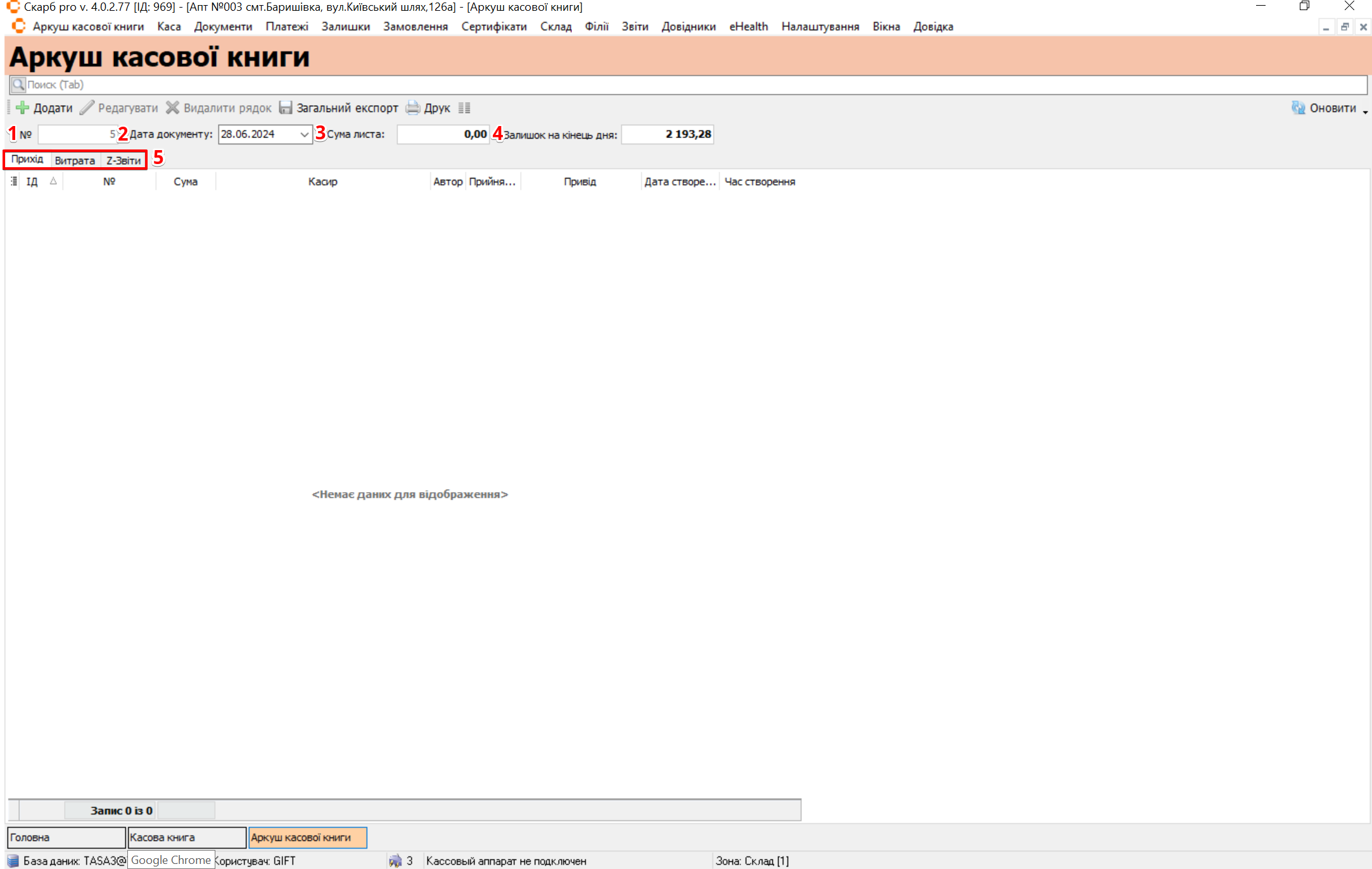Switch to the Витрата tab
This screenshot has height=869, width=1372.
(x=75, y=160)
